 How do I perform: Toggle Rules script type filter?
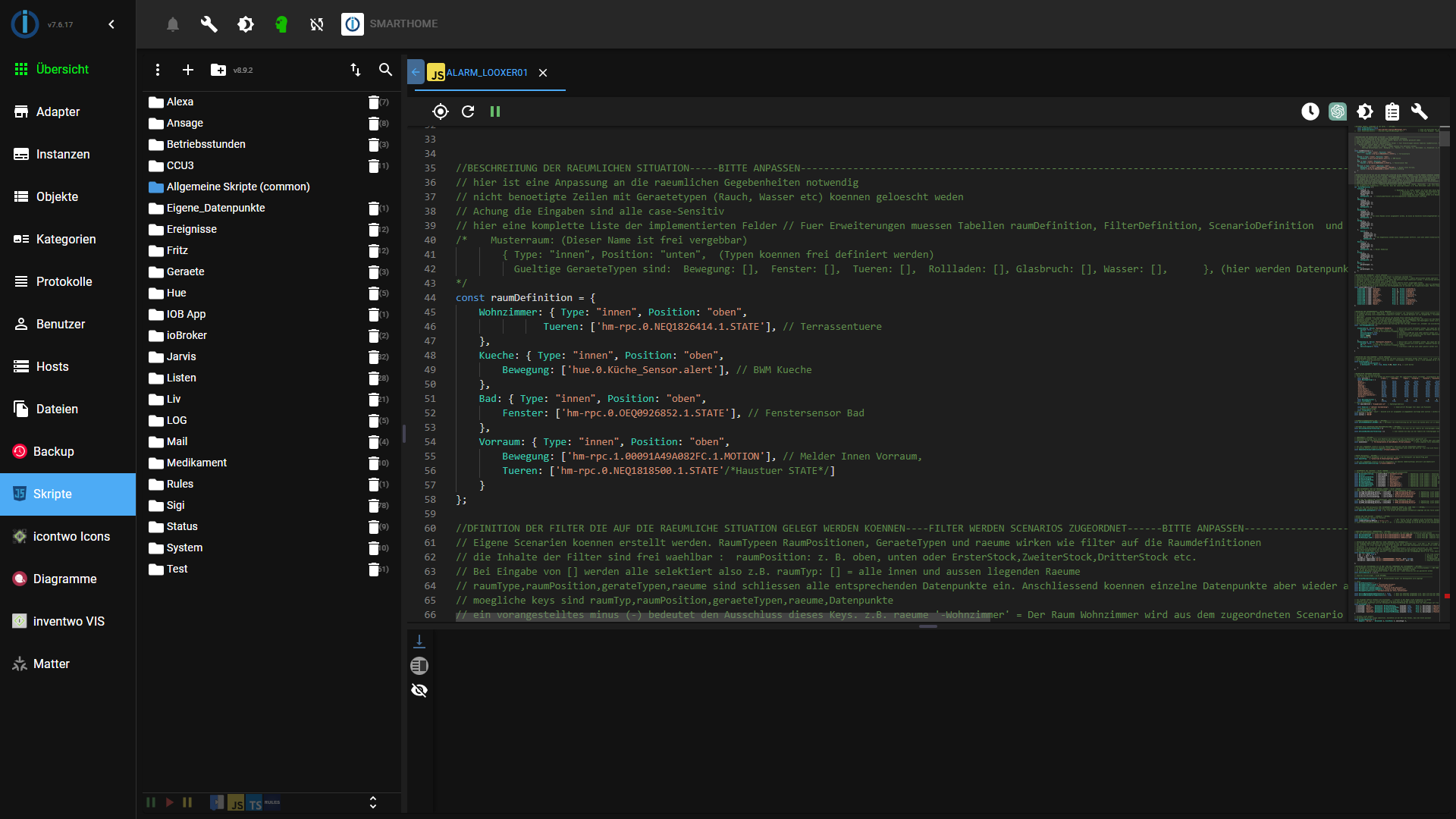[x=272, y=802]
